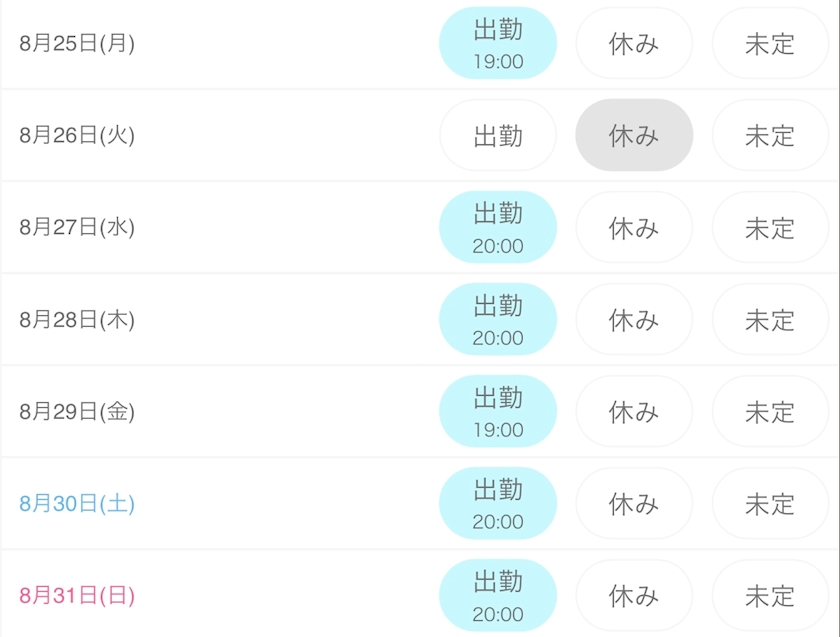Viewport: 840px width, 637px height.
Task: Select 出勤 20:00 for 8月28日(木)
Action: point(498,320)
